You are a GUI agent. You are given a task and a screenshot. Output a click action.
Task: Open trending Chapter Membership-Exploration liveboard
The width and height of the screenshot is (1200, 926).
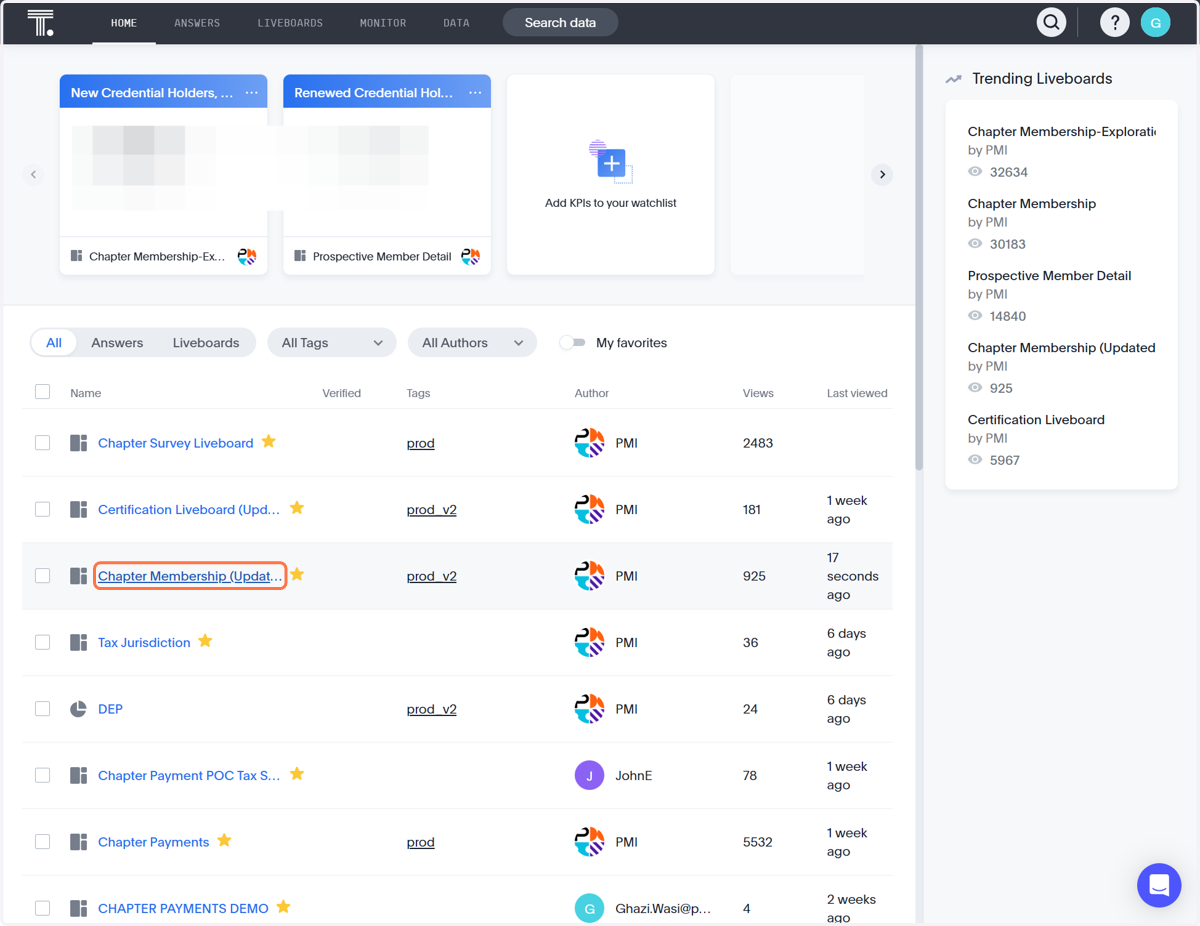(1061, 131)
